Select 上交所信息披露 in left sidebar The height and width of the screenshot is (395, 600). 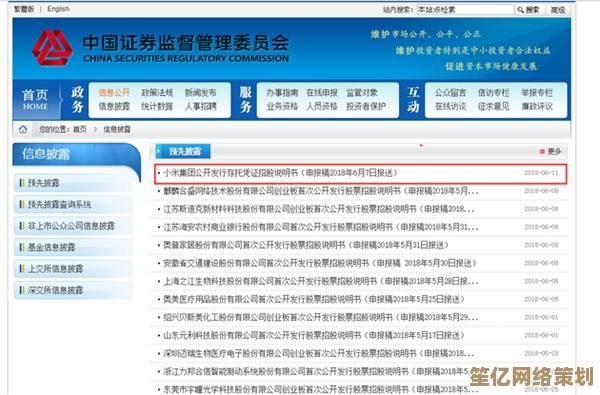(55, 269)
